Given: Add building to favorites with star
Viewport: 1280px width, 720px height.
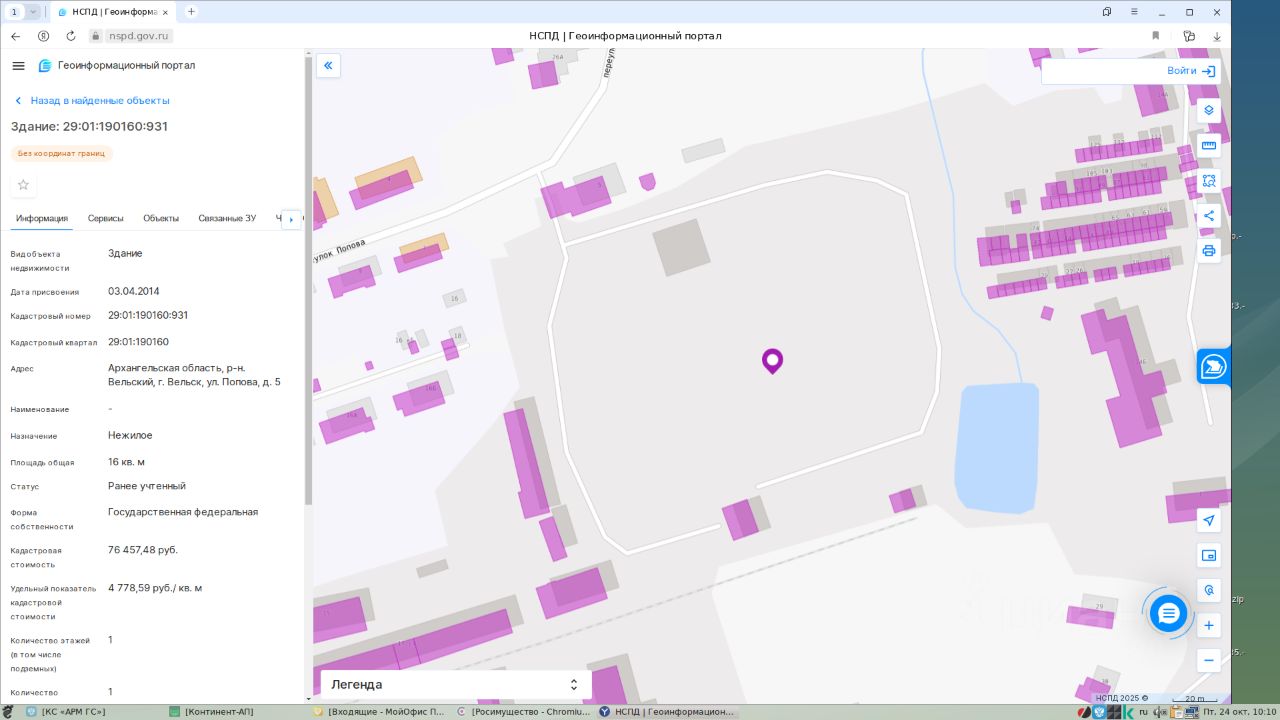Looking at the screenshot, I should coord(24,185).
